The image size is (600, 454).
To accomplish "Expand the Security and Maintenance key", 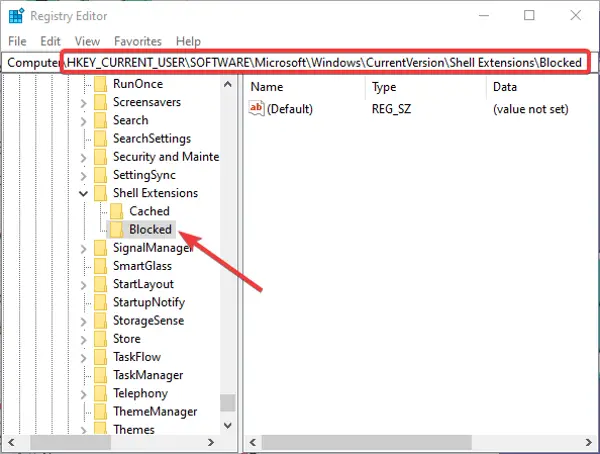I will tap(83, 158).
